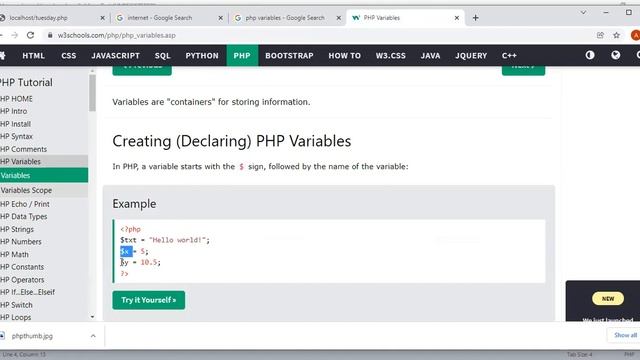Open the HTML tutorial in the top nav
Image resolution: width=640 pixels, height=360 pixels.
33,56
